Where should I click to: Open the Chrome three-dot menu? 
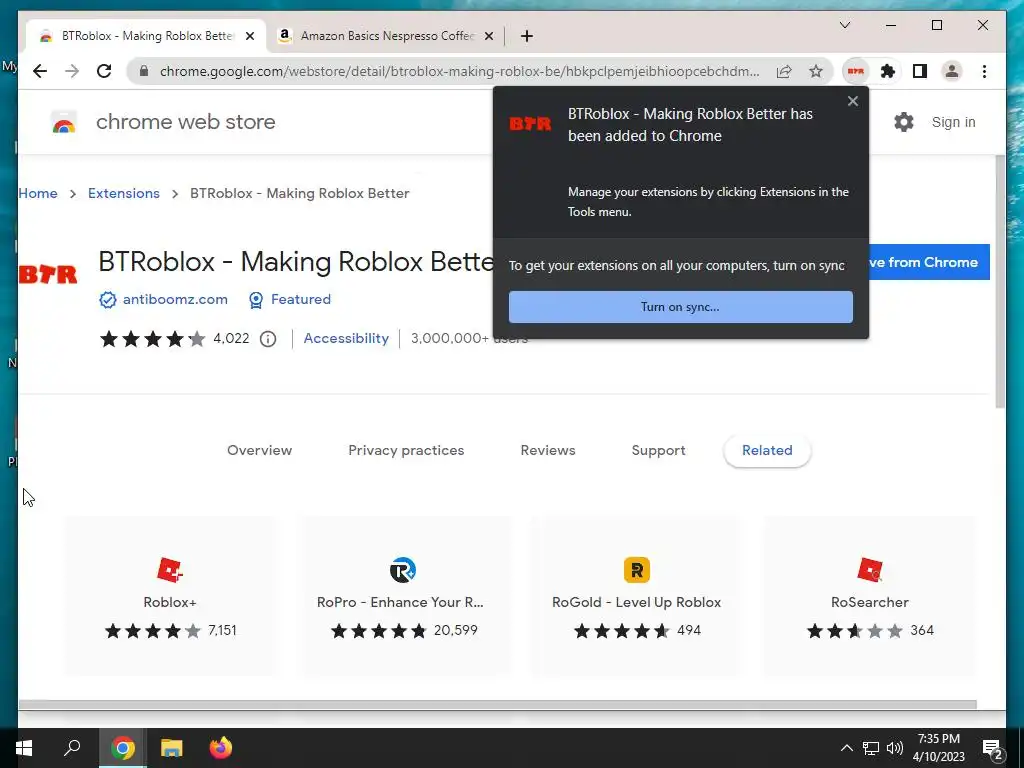[x=984, y=71]
